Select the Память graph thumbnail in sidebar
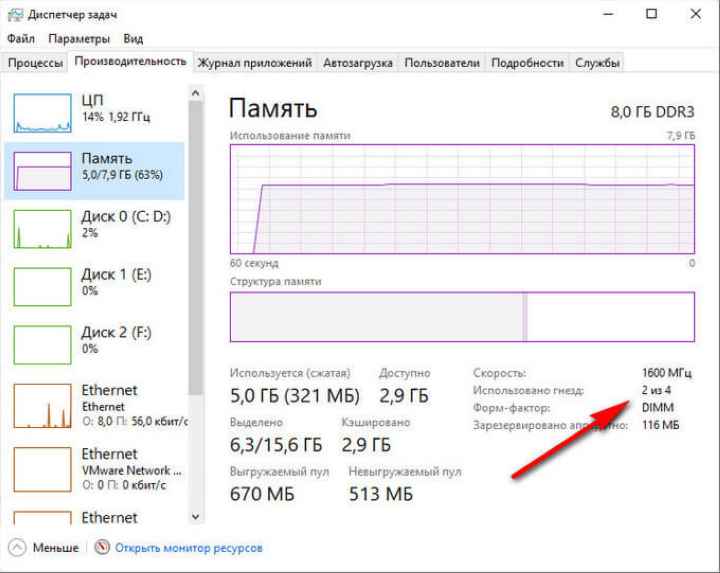720x573 pixels. tap(42, 171)
